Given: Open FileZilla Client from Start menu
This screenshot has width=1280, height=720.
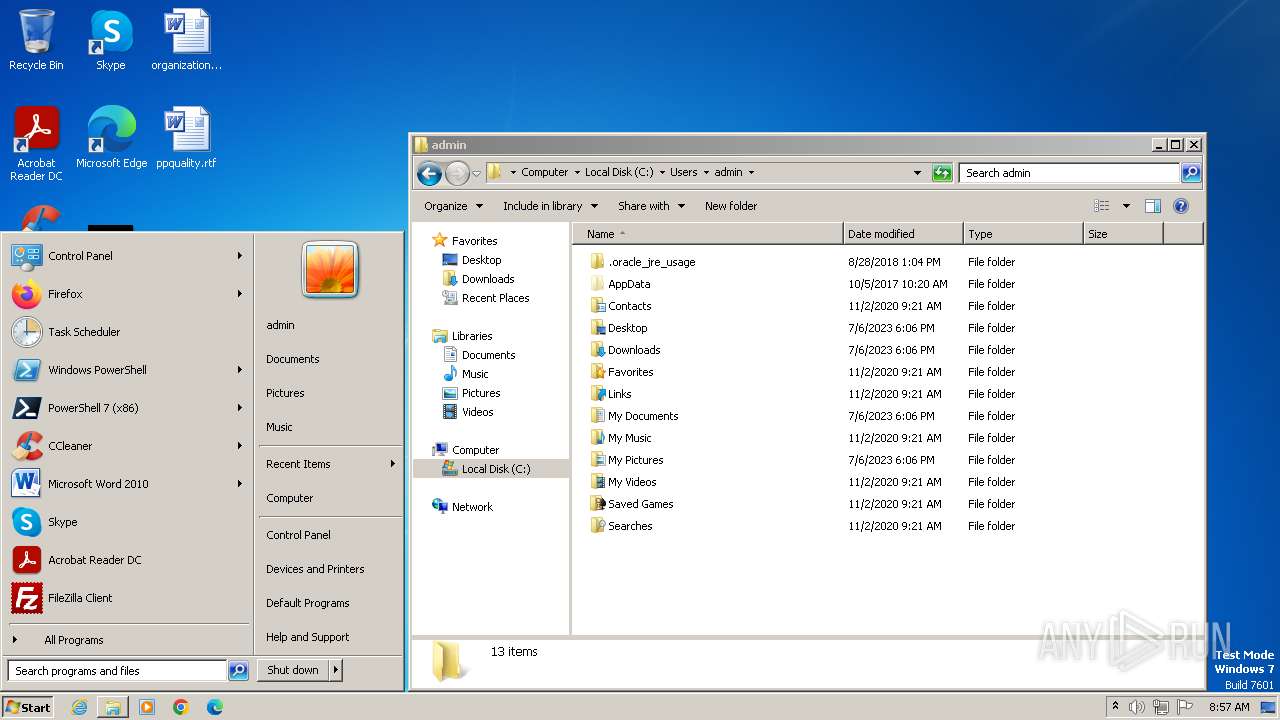Looking at the screenshot, I should click(128, 598).
